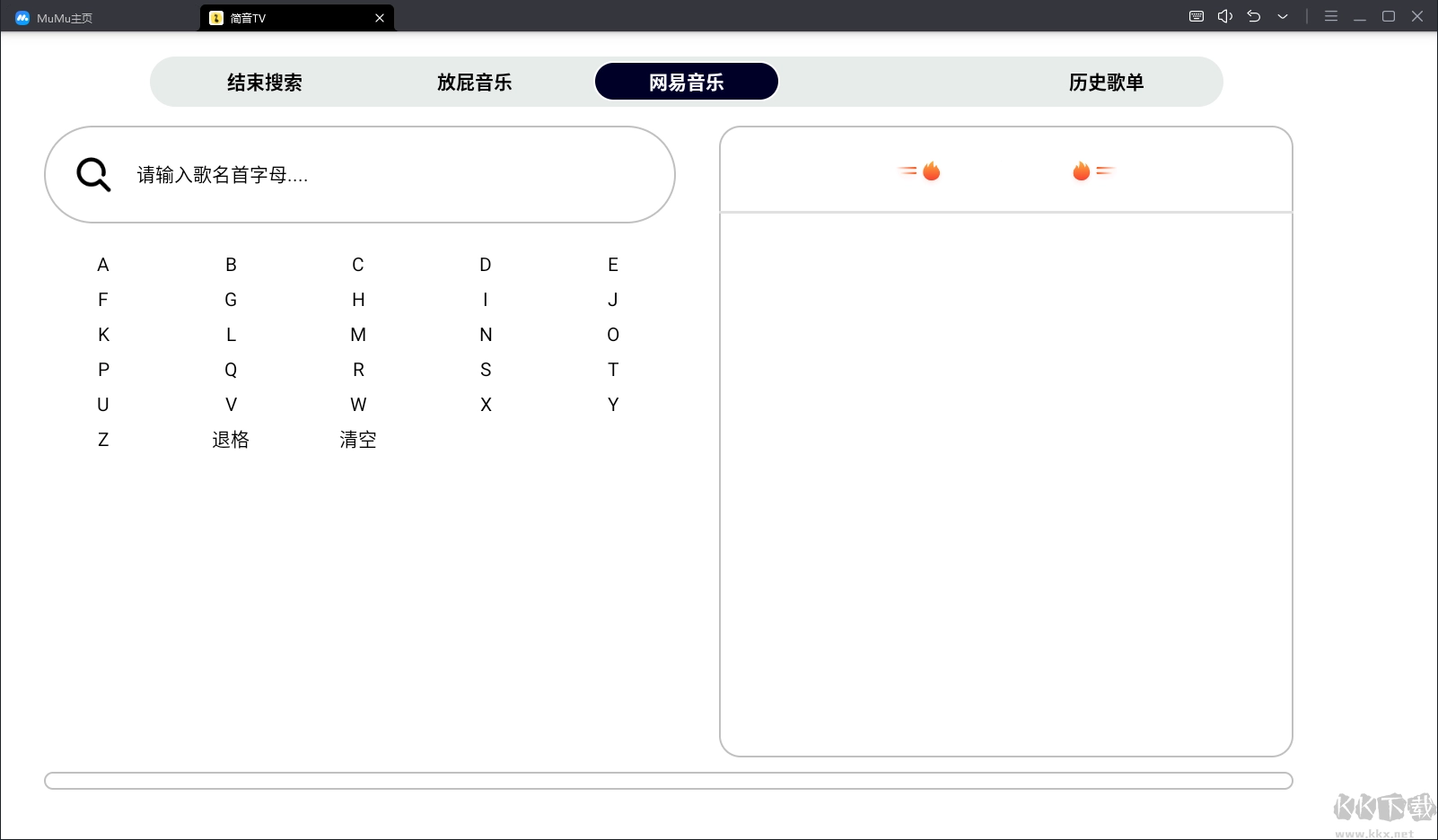This screenshot has height=840, width=1438.
Task: Click letter C key
Action: (x=358, y=265)
